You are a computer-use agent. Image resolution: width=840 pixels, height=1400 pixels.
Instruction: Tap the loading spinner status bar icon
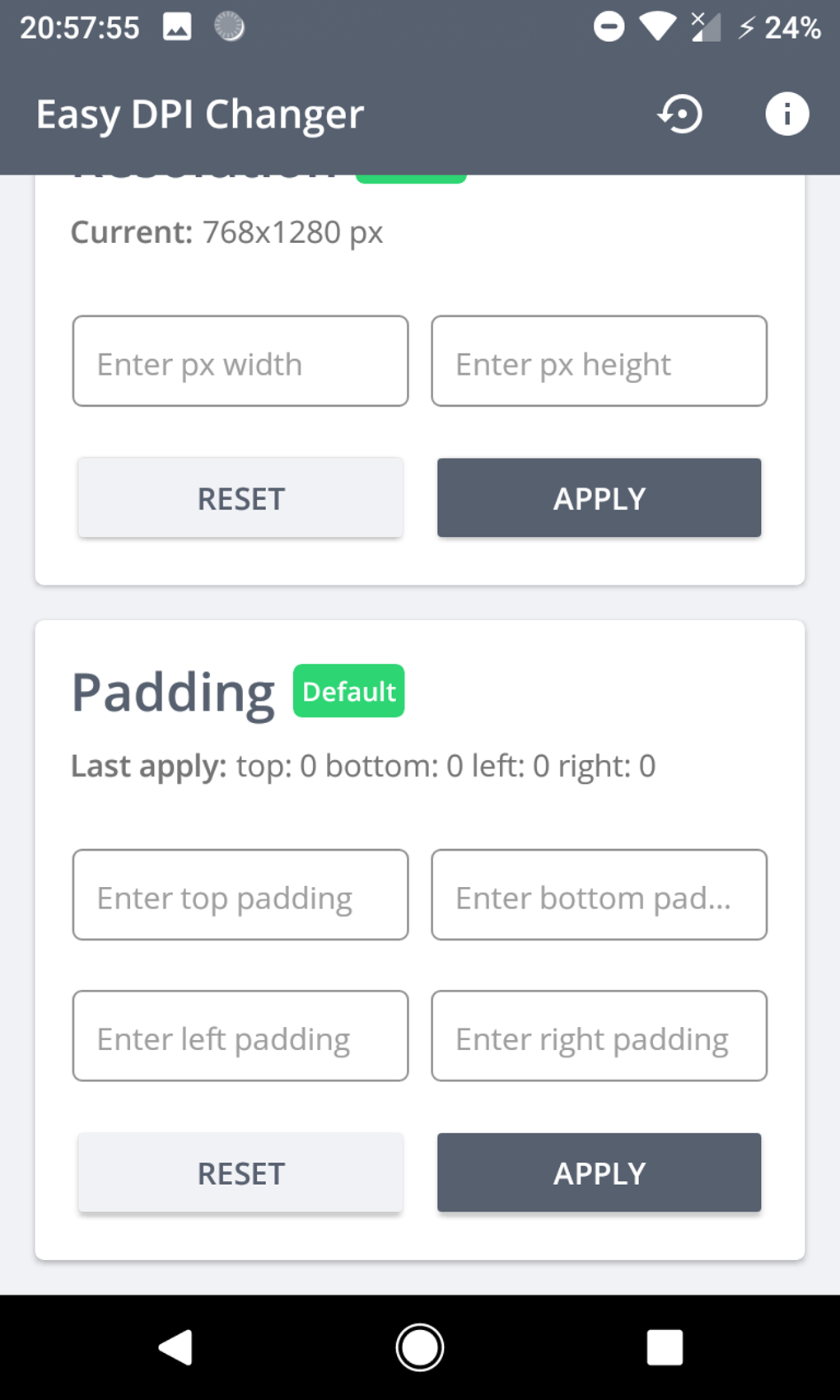coord(229,27)
